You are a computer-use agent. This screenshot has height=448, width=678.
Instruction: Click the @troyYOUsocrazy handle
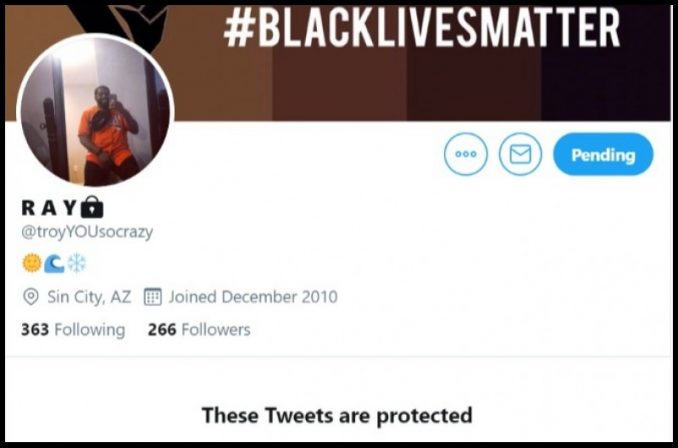coord(87,232)
